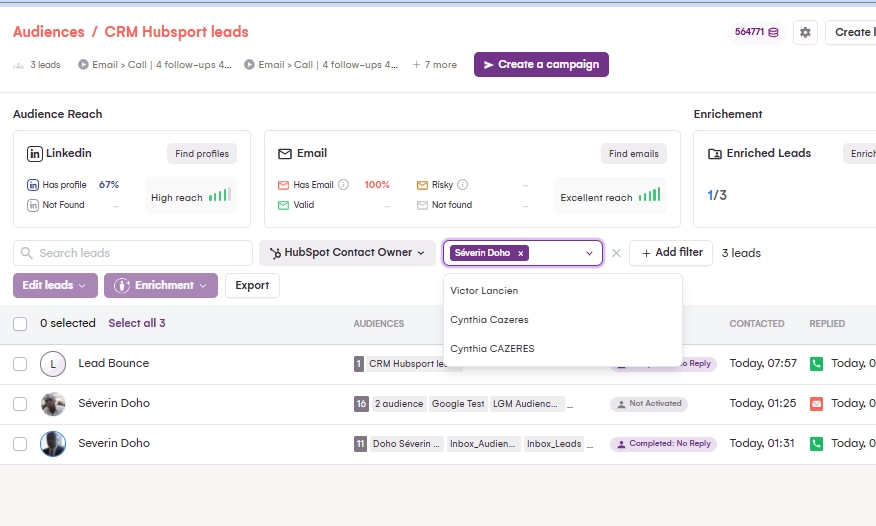Click the Select all 3 link
The height and width of the screenshot is (526, 876).
click(x=137, y=323)
